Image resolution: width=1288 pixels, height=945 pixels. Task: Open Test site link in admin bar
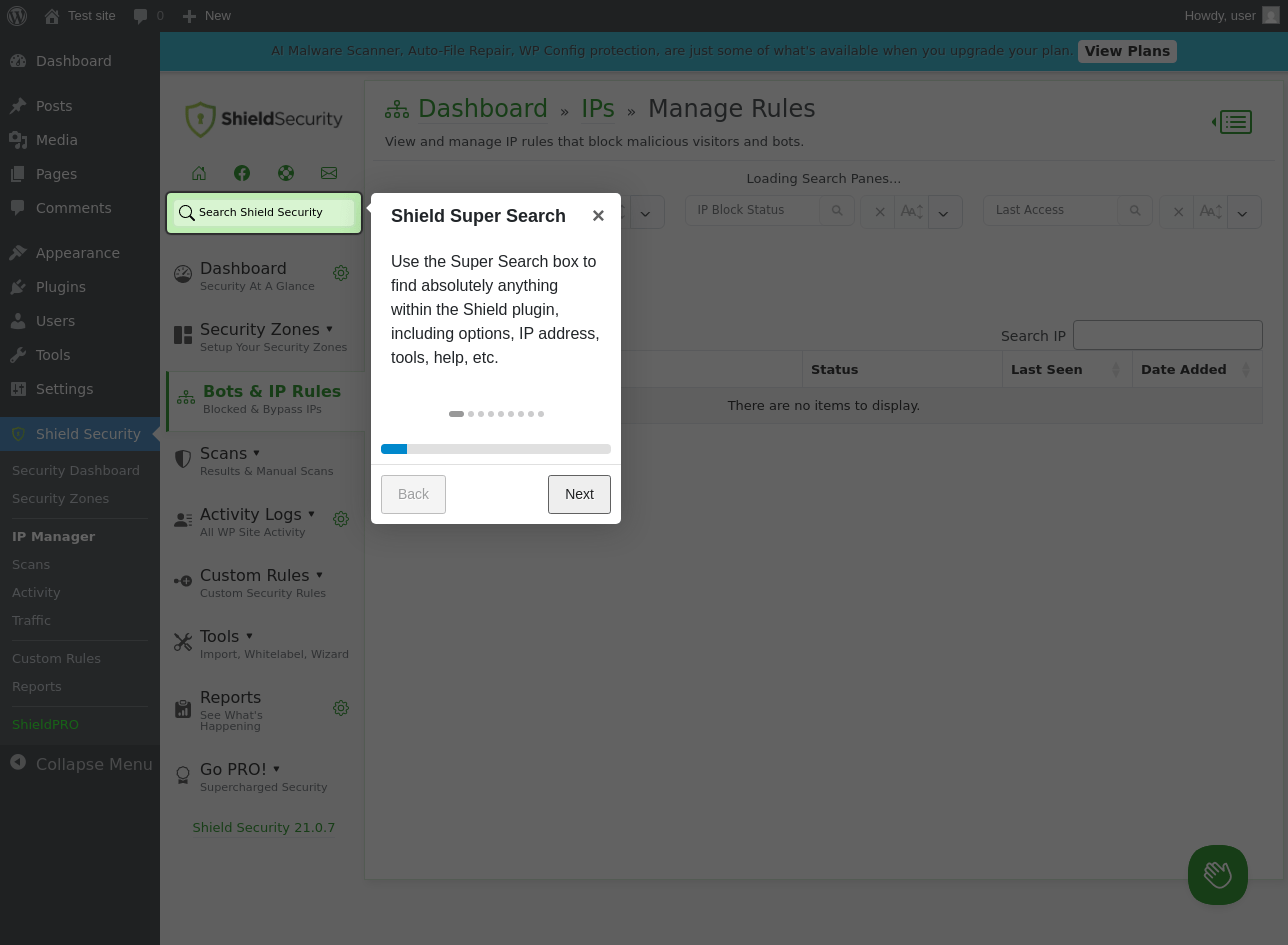coord(80,16)
